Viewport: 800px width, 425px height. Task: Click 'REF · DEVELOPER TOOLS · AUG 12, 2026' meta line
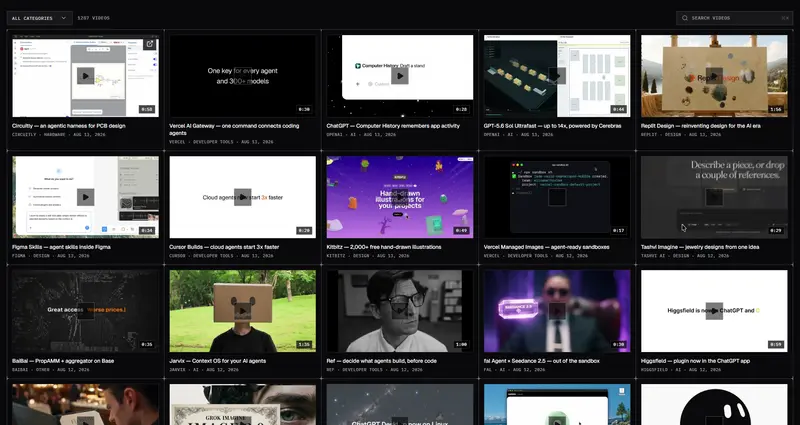pos(374,369)
